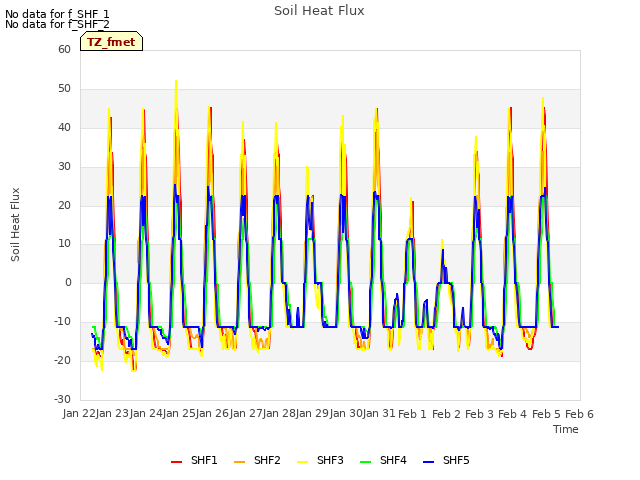
Task: Click the 20 y-axis tick label
Action: 64,205
